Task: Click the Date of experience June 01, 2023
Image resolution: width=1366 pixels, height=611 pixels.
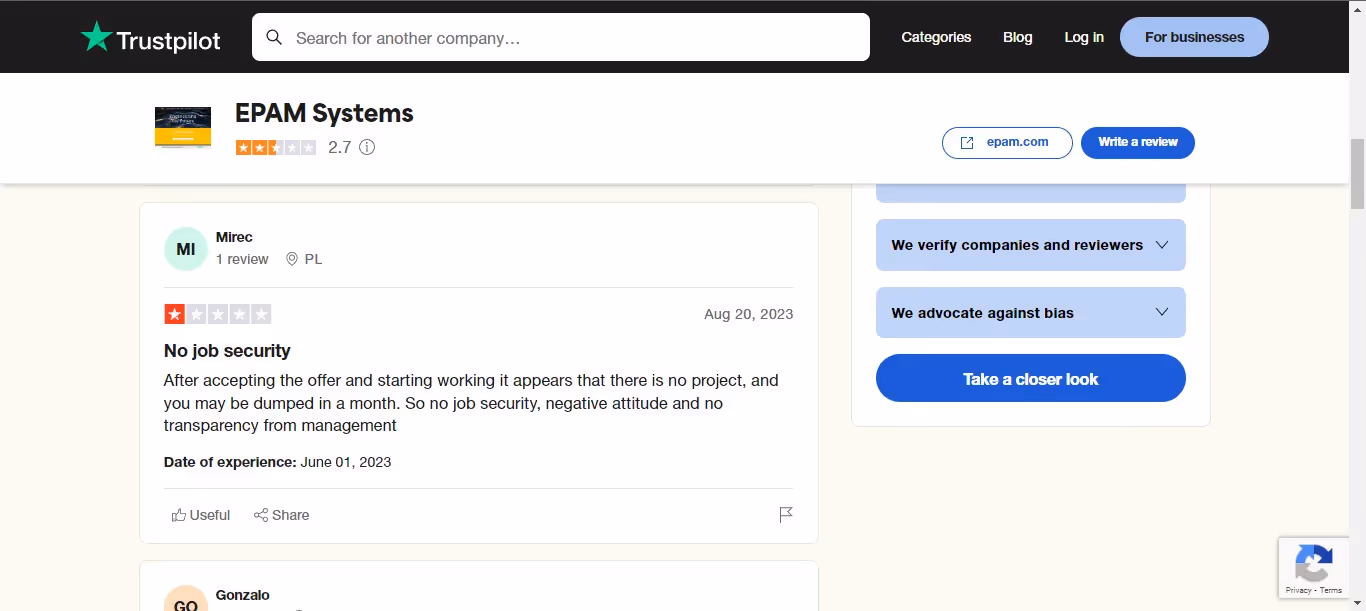Action: [x=277, y=462]
